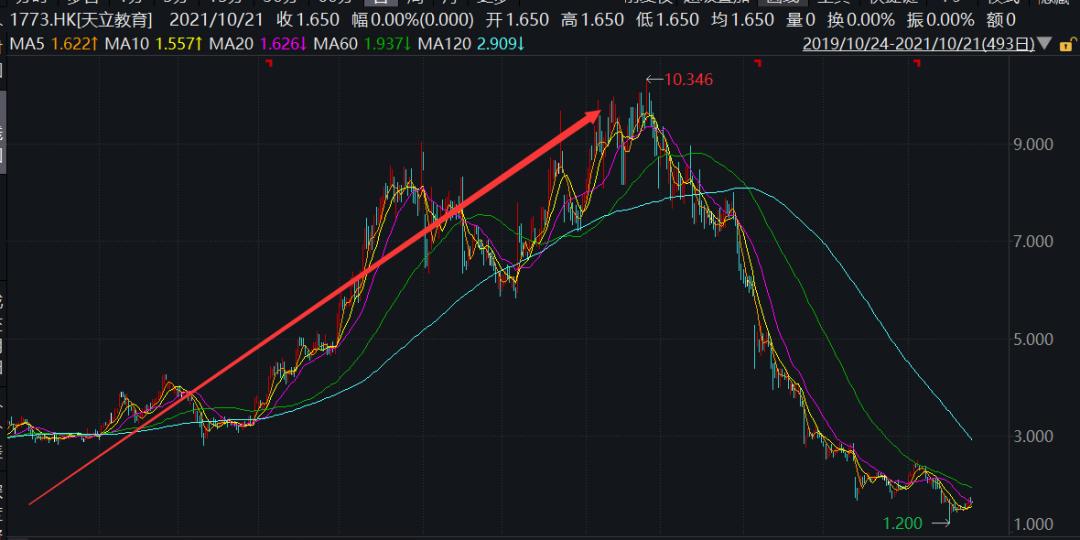1080x540 pixels.
Task: Click the 1773.HK[天立教育] stock title
Action: point(80,20)
